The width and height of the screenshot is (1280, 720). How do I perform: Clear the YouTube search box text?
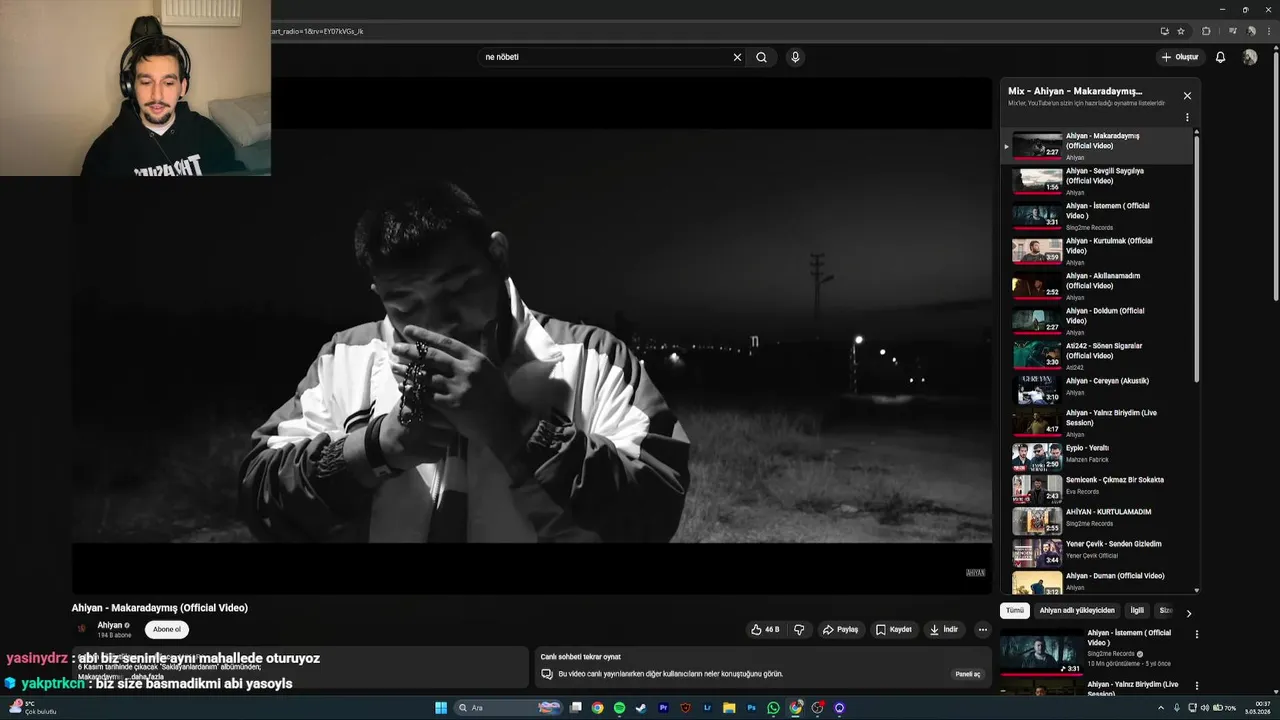point(737,57)
